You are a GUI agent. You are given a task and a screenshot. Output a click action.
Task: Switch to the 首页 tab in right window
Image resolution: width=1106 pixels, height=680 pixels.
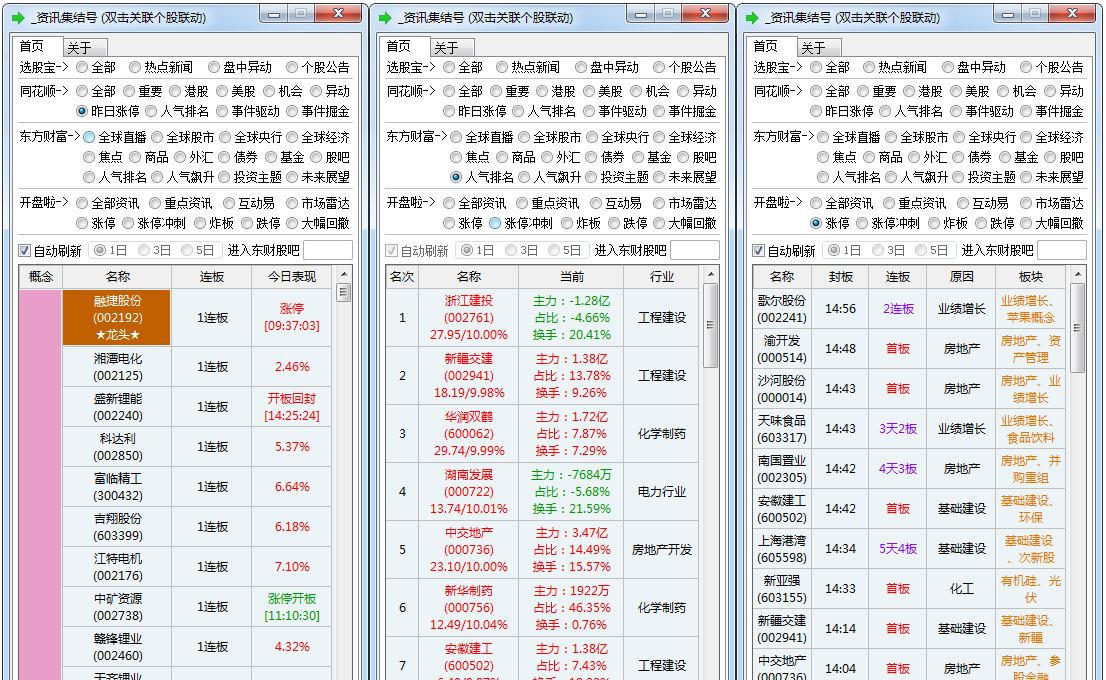[x=770, y=46]
